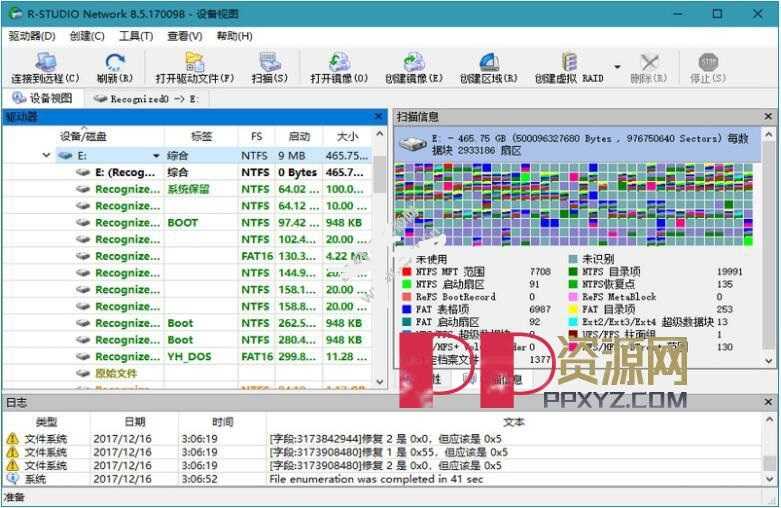Close the Drives (驱动器) panel
Image resolution: width=781 pixels, height=508 pixels.
(x=378, y=117)
